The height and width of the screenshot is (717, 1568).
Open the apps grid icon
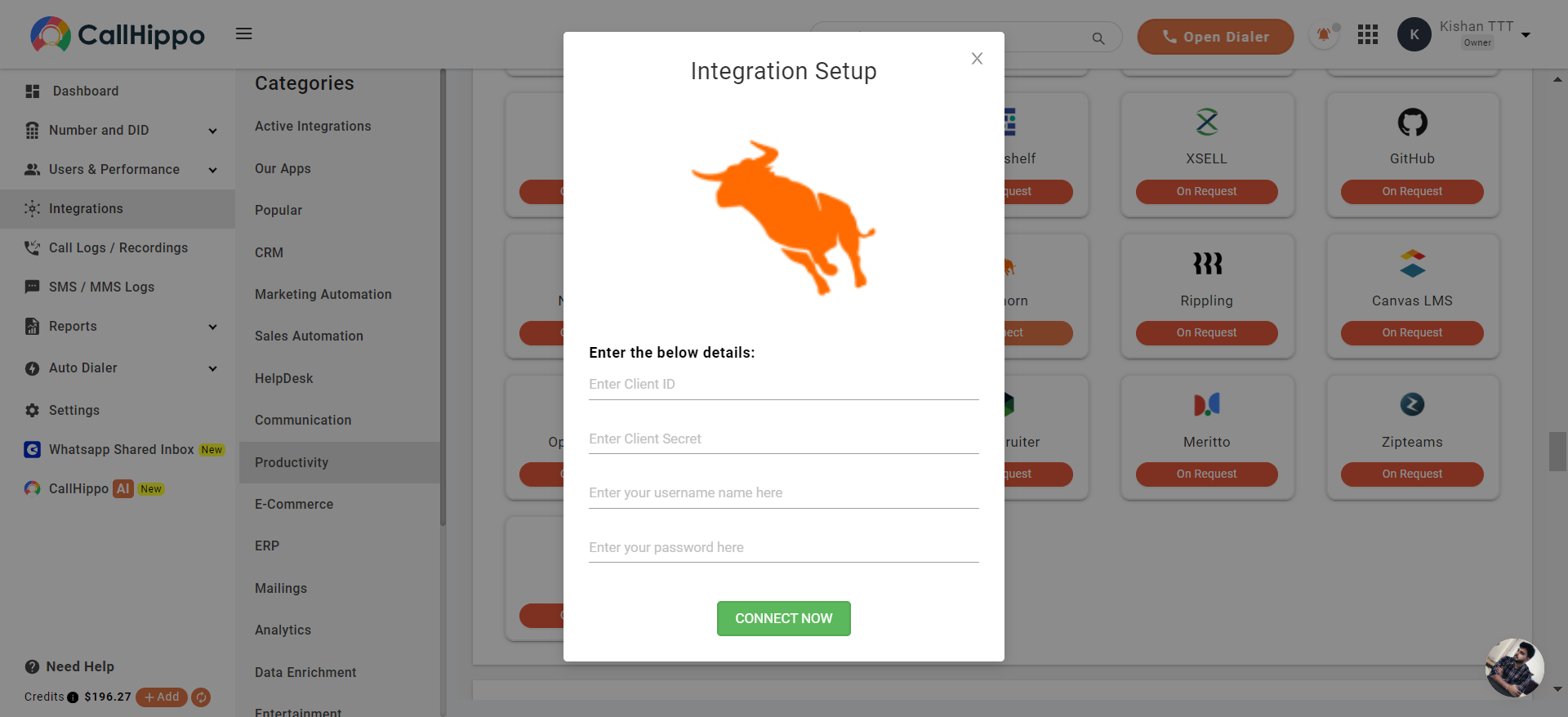point(1368,34)
